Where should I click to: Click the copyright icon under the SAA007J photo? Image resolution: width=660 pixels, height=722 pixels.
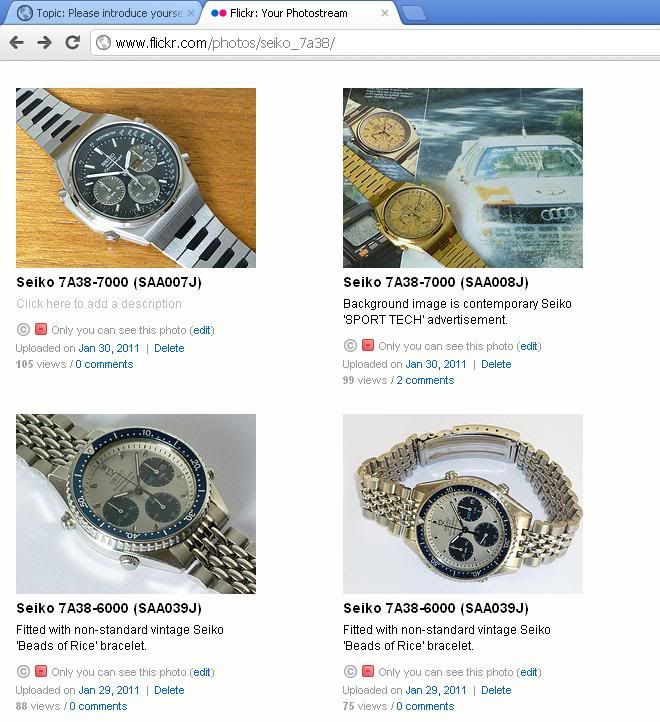click(x=23, y=330)
